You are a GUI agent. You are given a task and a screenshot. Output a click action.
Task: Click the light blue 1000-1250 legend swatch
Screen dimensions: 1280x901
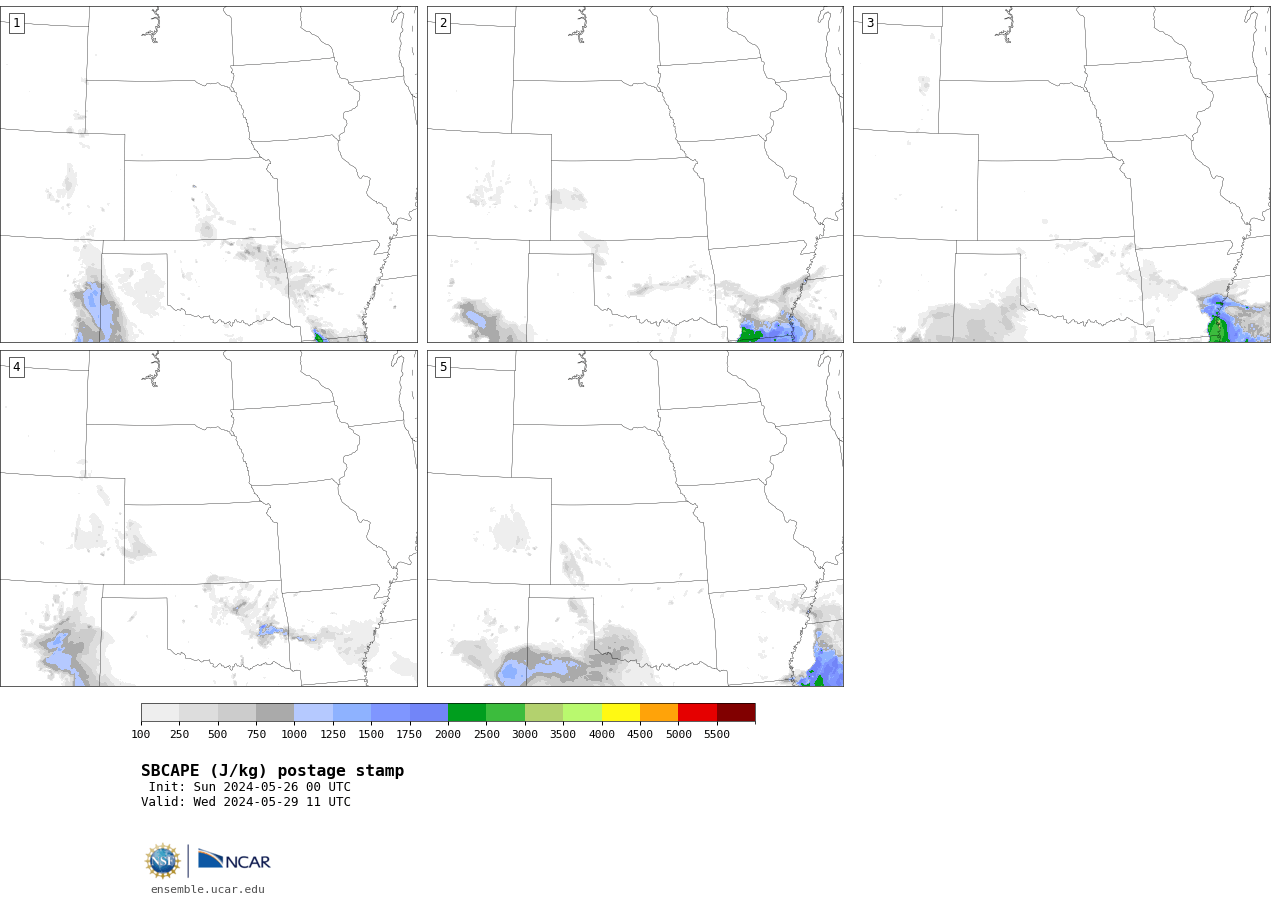[313, 712]
